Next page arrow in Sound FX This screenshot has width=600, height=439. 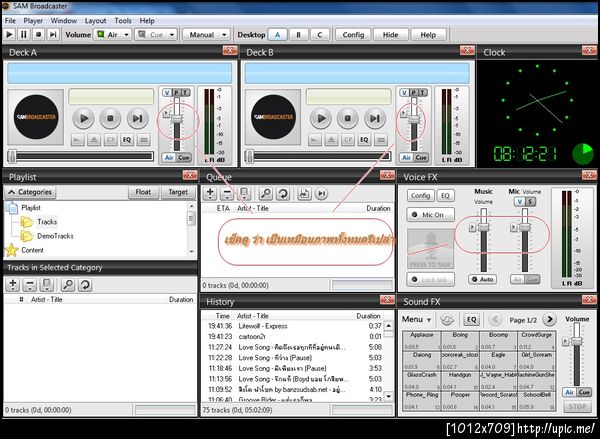550,319
